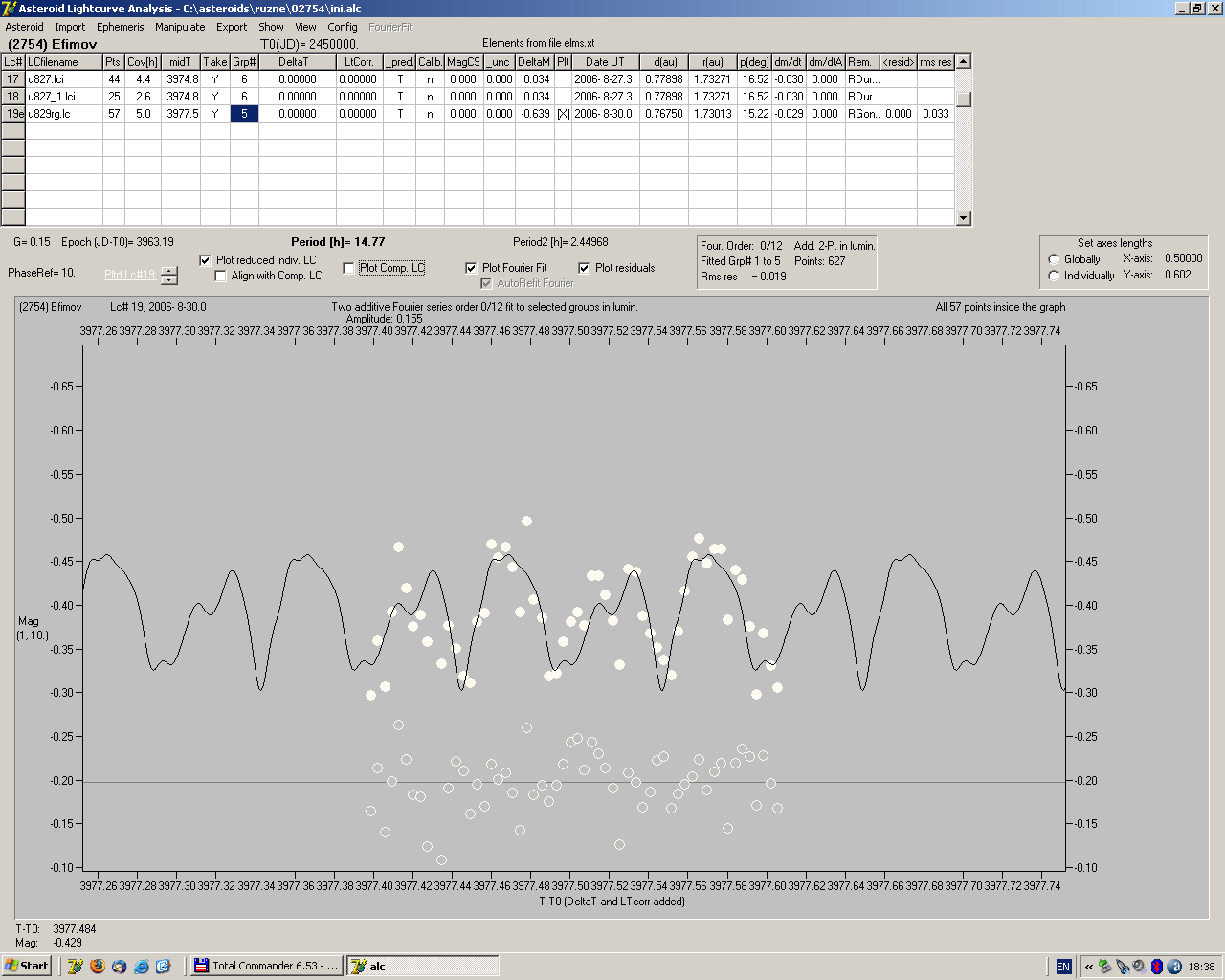Click the alc taskbar button

tap(422, 966)
